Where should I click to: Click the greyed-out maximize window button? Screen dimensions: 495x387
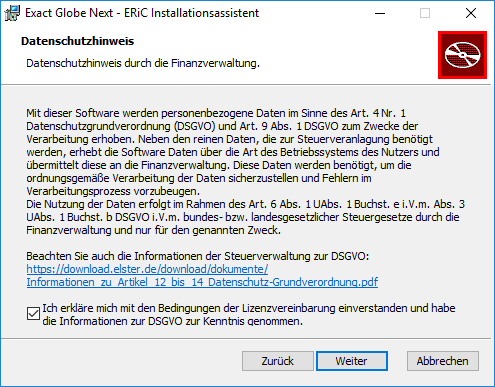[425, 13]
